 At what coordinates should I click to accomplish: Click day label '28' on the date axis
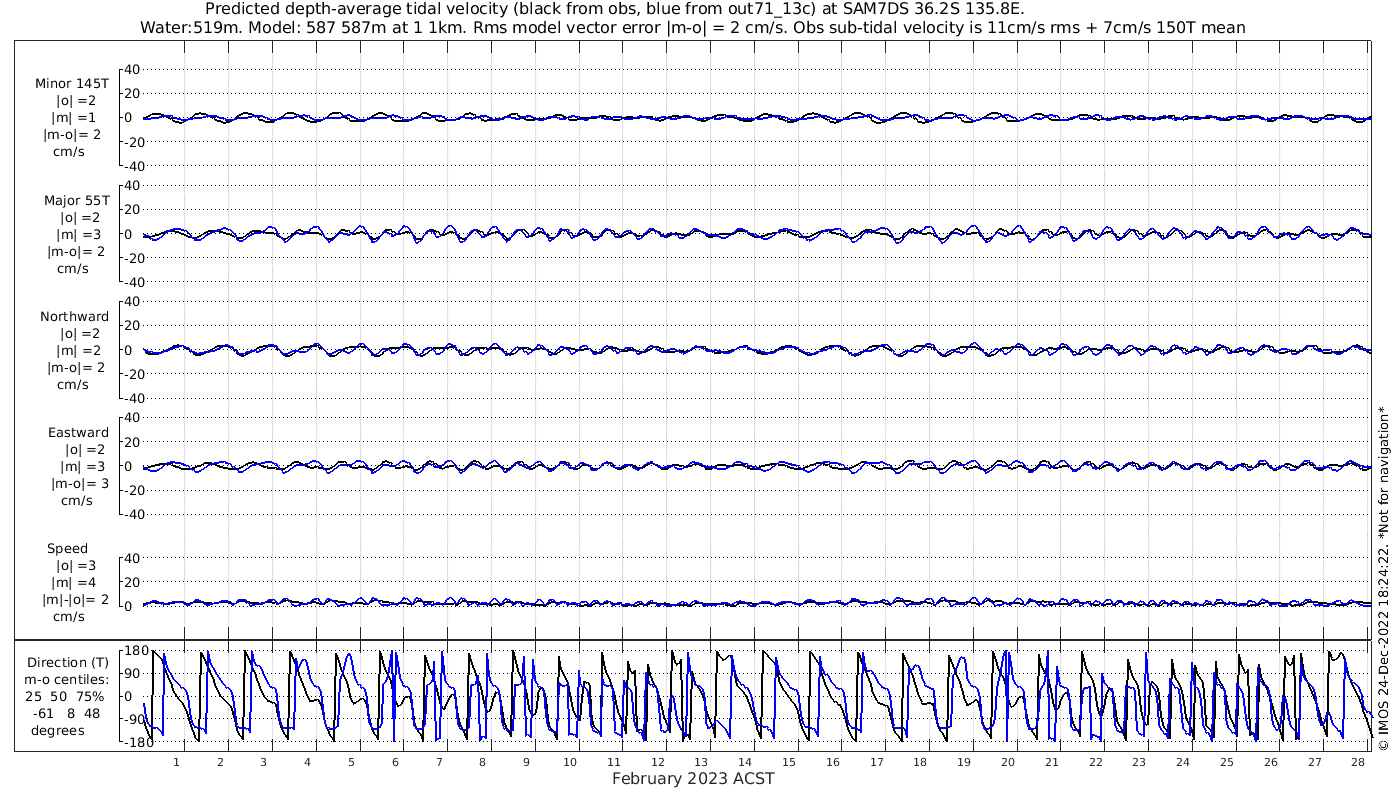click(1357, 762)
